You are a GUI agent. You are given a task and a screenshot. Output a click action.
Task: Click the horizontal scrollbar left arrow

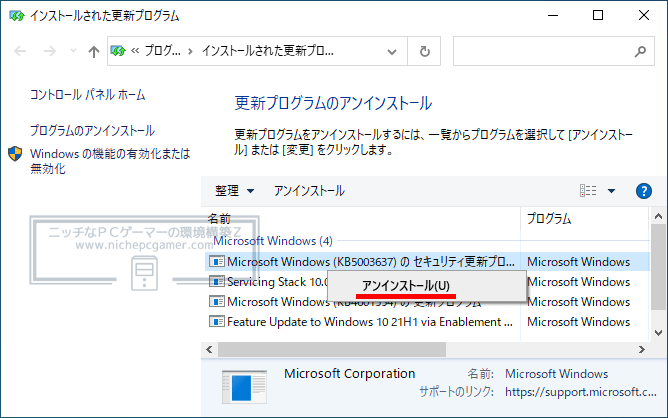click(209, 350)
